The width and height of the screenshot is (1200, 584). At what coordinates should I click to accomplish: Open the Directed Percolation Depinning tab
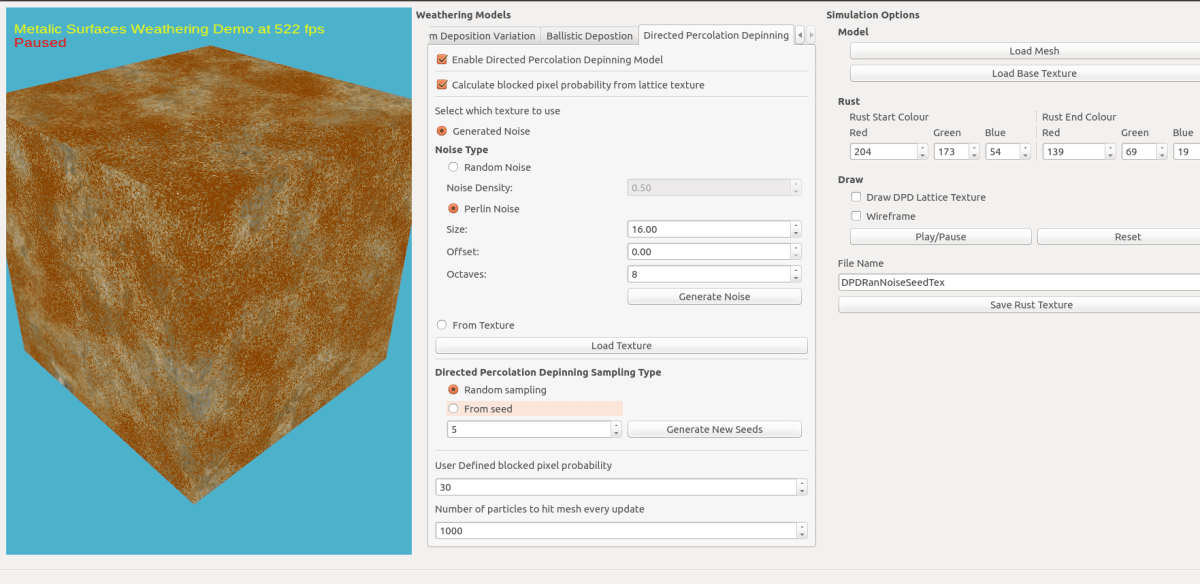click(x=716, y=35)
